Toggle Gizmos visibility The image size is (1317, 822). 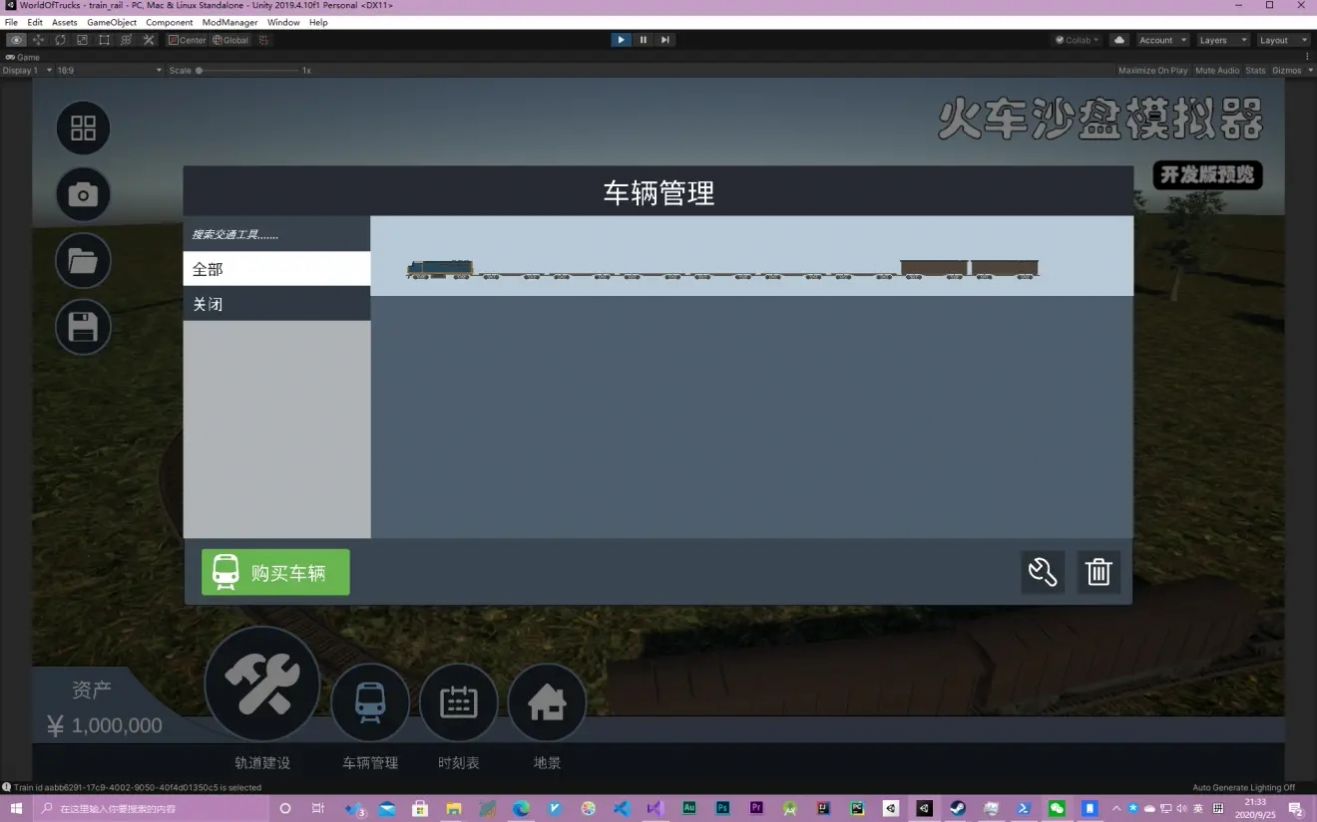click(x=1288, y=70)
